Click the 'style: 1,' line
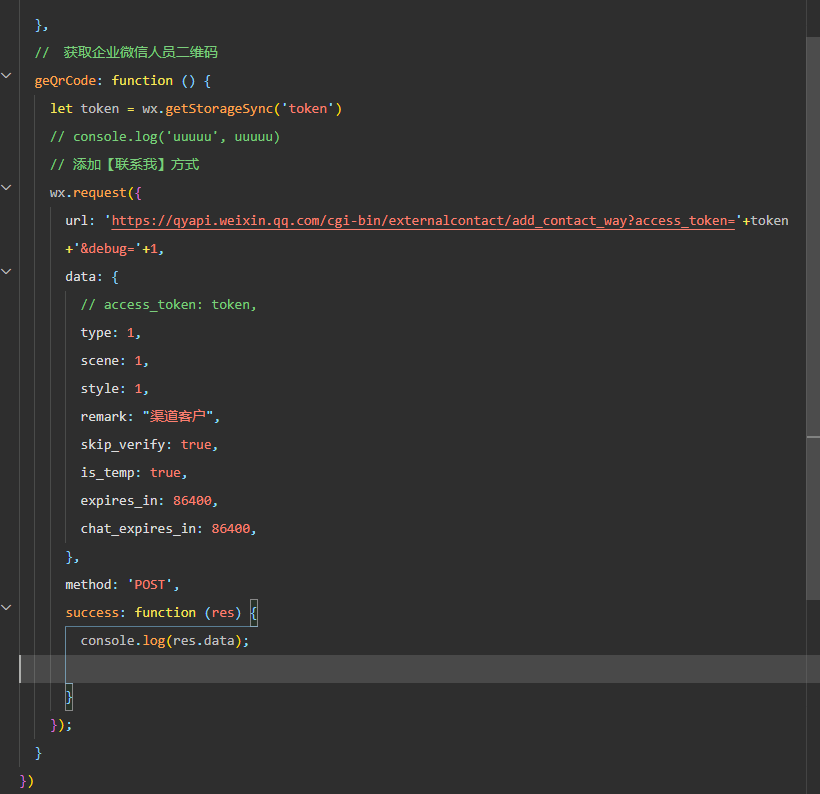820x794 pixels. [115, 389]
